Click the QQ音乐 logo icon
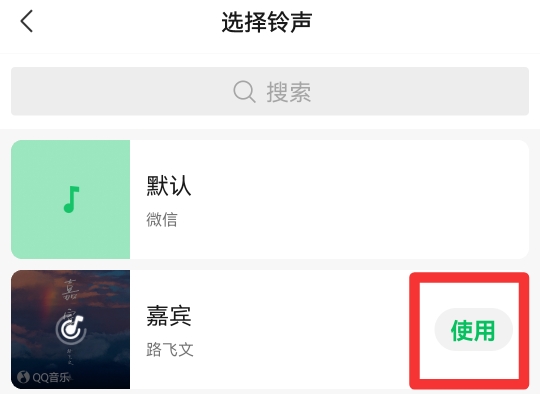Viewport: 540px width, 394px height. click(x=23, y=377)
